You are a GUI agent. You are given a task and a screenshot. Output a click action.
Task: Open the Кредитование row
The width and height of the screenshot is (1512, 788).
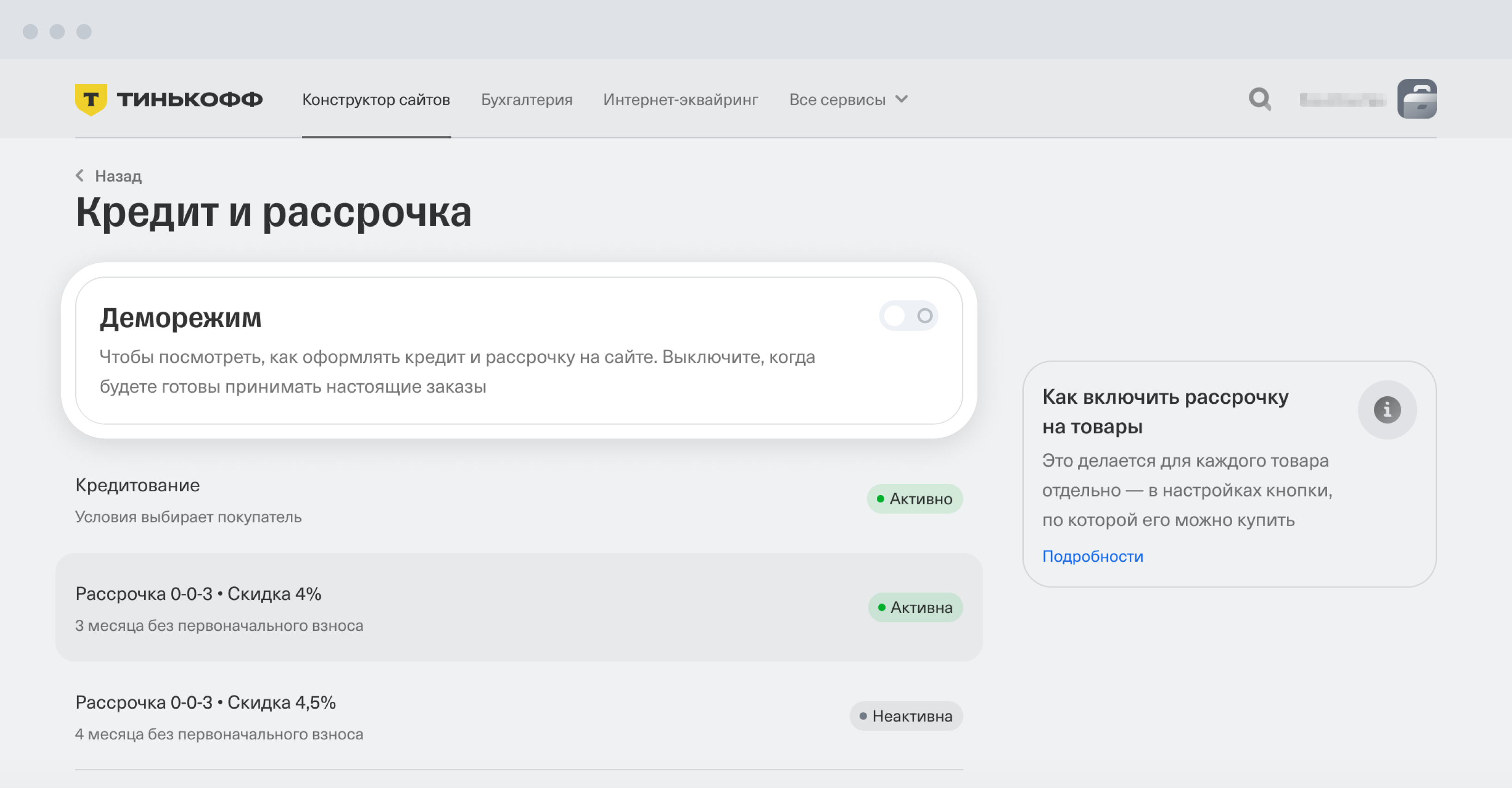(519, 500)
